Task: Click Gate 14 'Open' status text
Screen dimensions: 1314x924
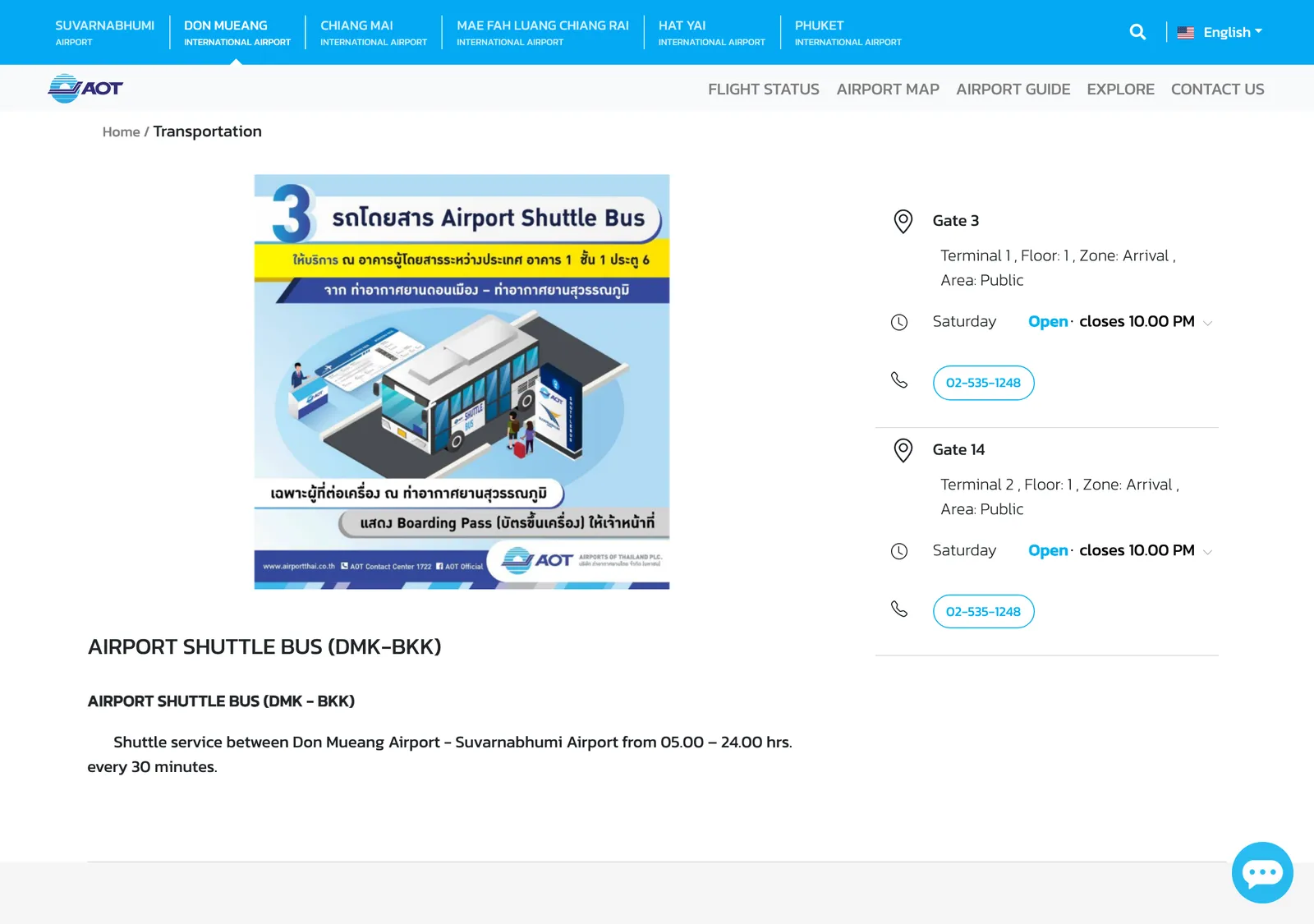Action: [x=1048, y=551]
